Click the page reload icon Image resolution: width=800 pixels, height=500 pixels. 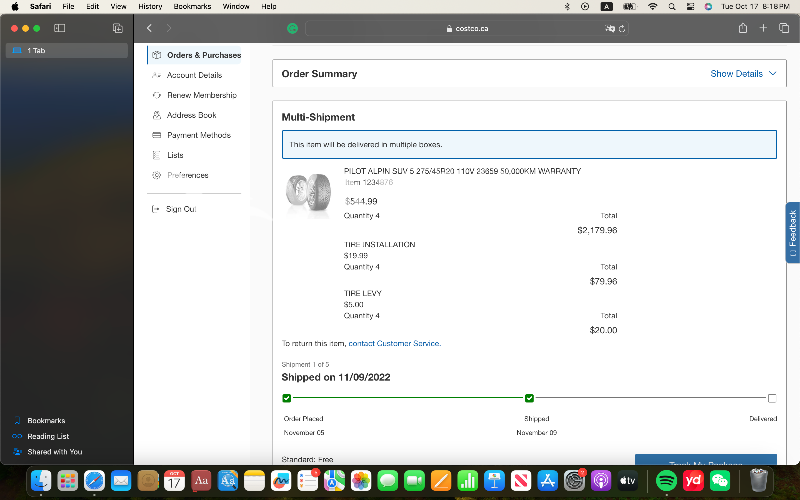tap(624, 29)
